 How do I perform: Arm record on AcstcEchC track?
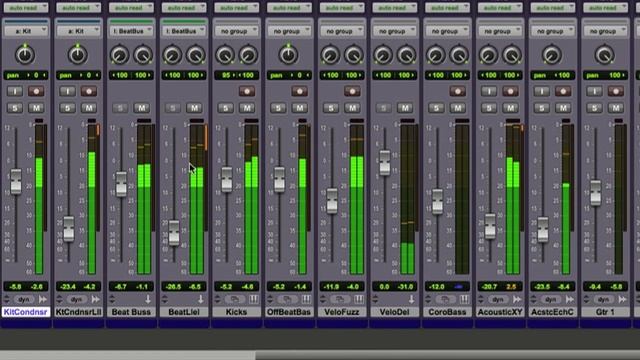[562, 91]
